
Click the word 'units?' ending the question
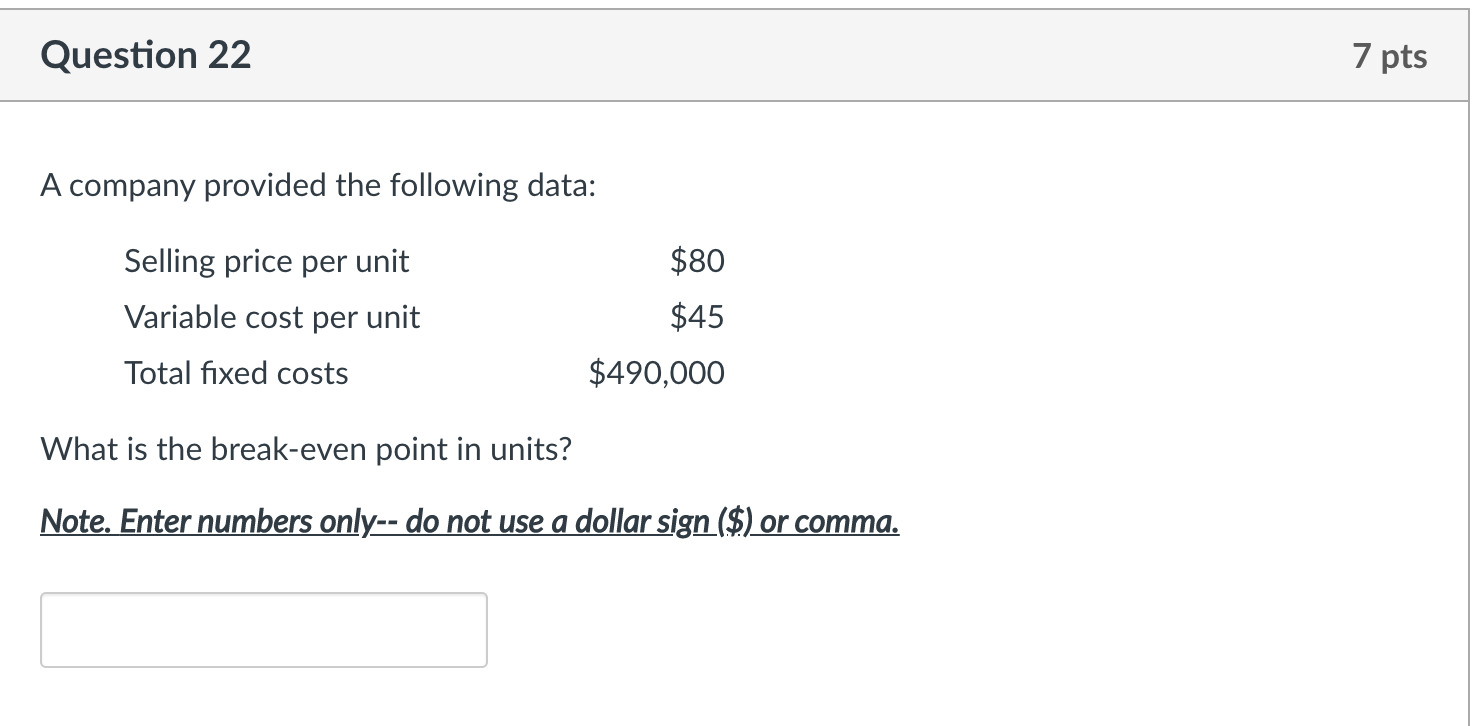pyautogui.click(x=529, y=450)
